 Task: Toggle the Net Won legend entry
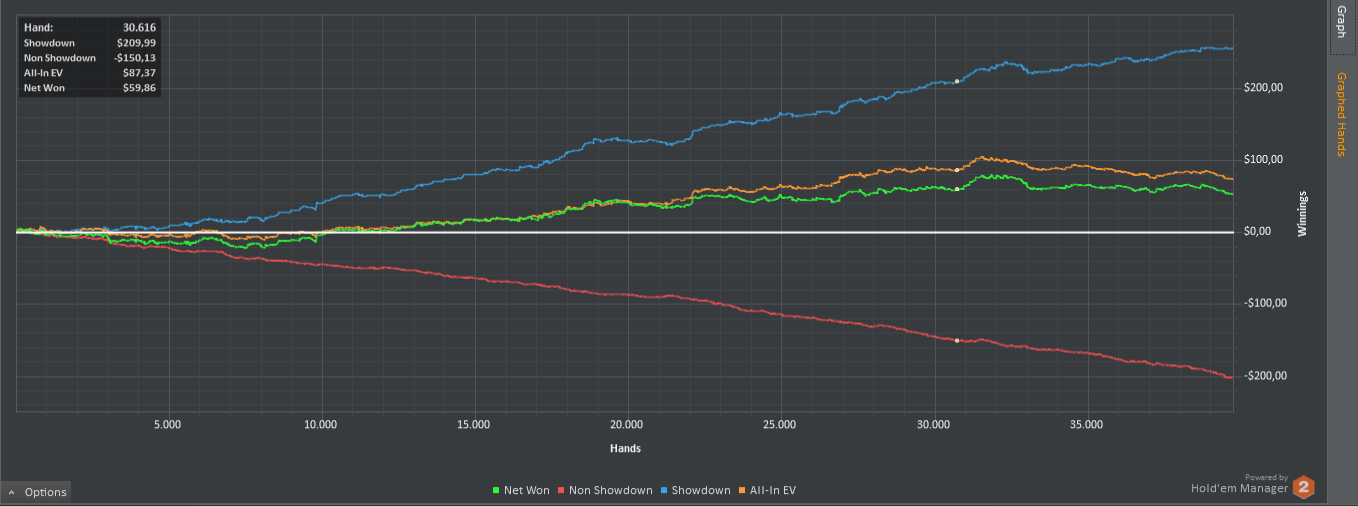click(x=521, y=490)
